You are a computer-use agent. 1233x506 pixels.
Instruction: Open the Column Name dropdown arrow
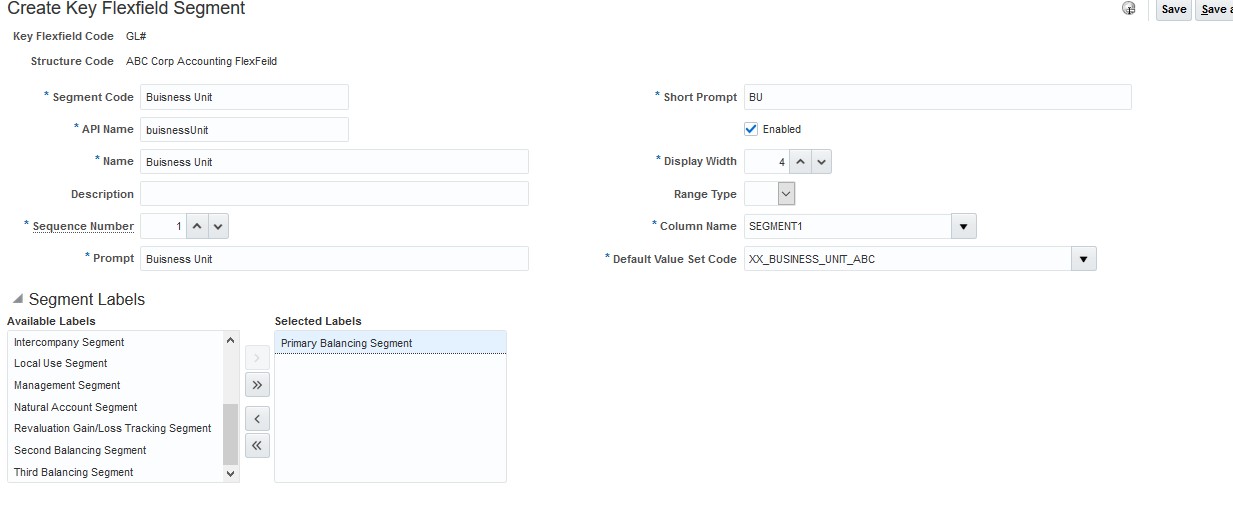(x=963, y=227)
